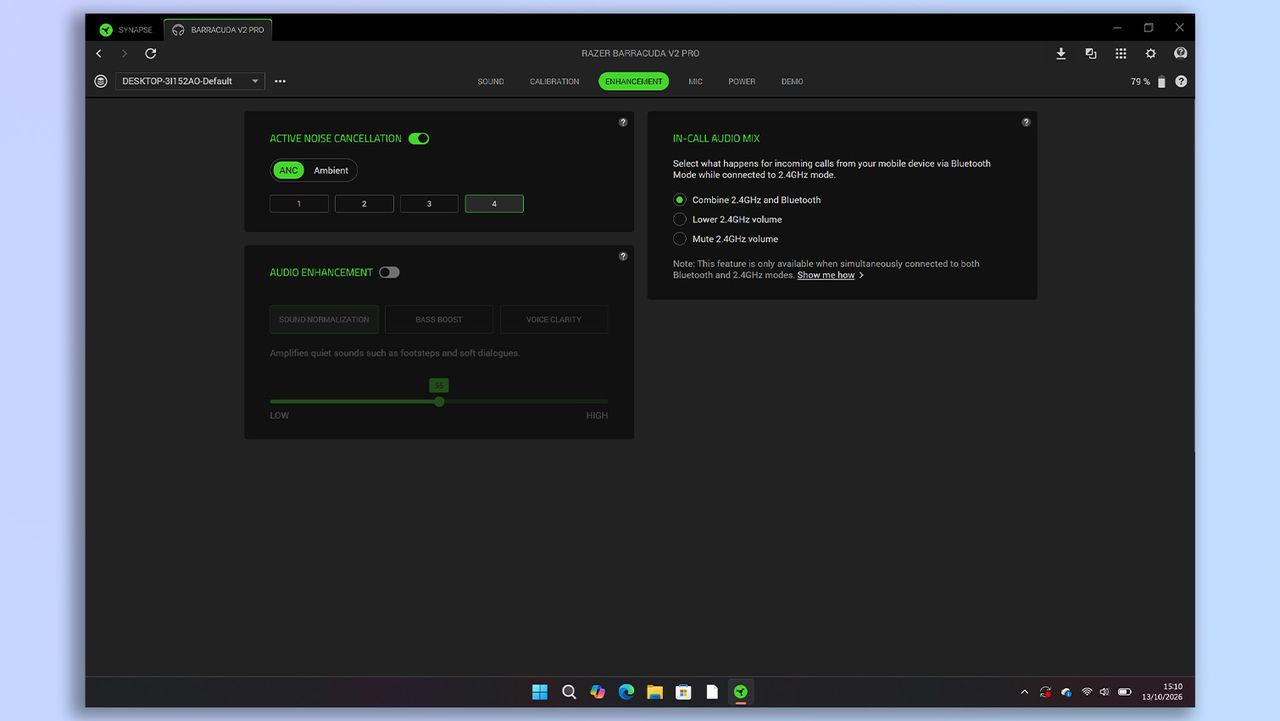Enable the Audio Enhancement switch
Image resolution: width=1280 pixels, height=721 pixels.
pyautogui.click(x=389, y=272)
